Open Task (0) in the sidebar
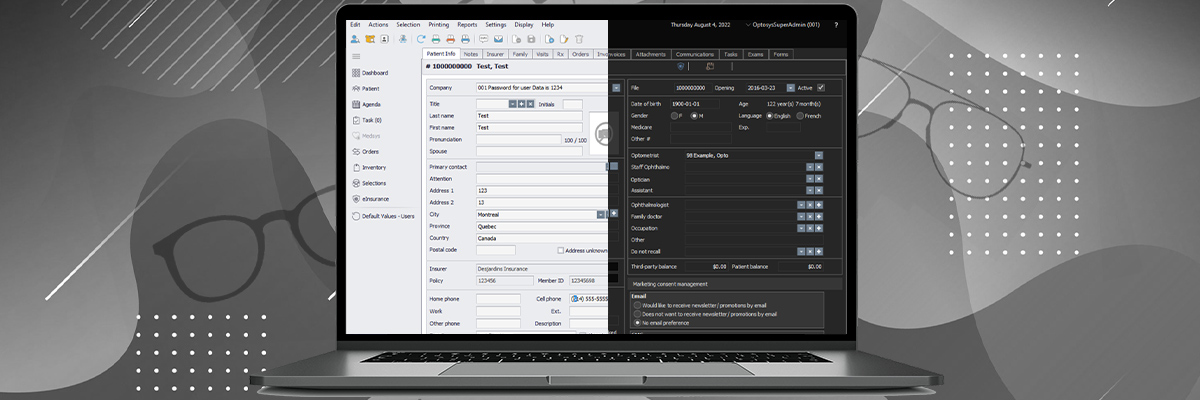The image size is (1200, 400). click(367, 120)
